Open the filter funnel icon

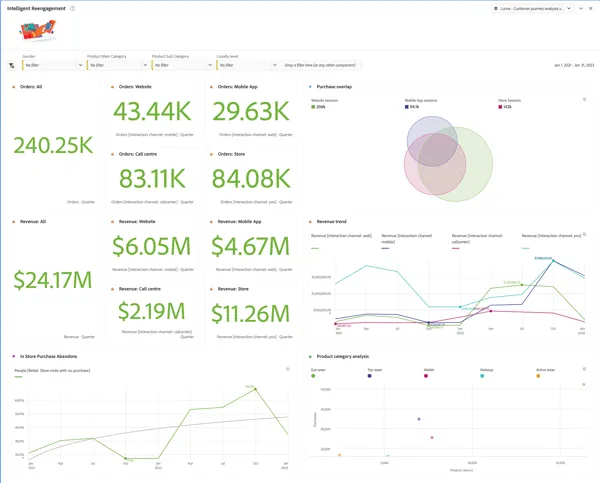pos(12,65)
